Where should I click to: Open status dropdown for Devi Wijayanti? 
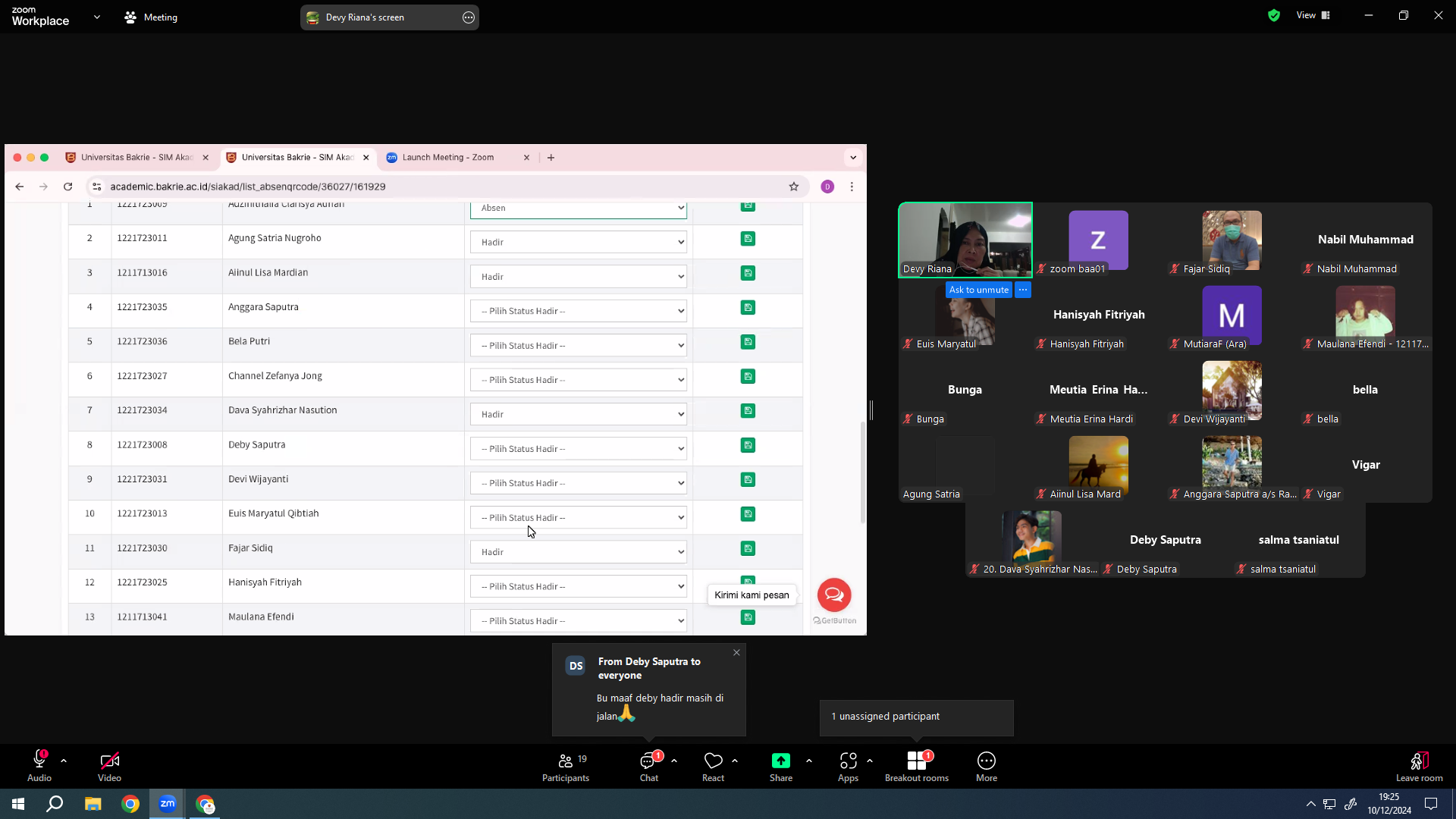579,483
